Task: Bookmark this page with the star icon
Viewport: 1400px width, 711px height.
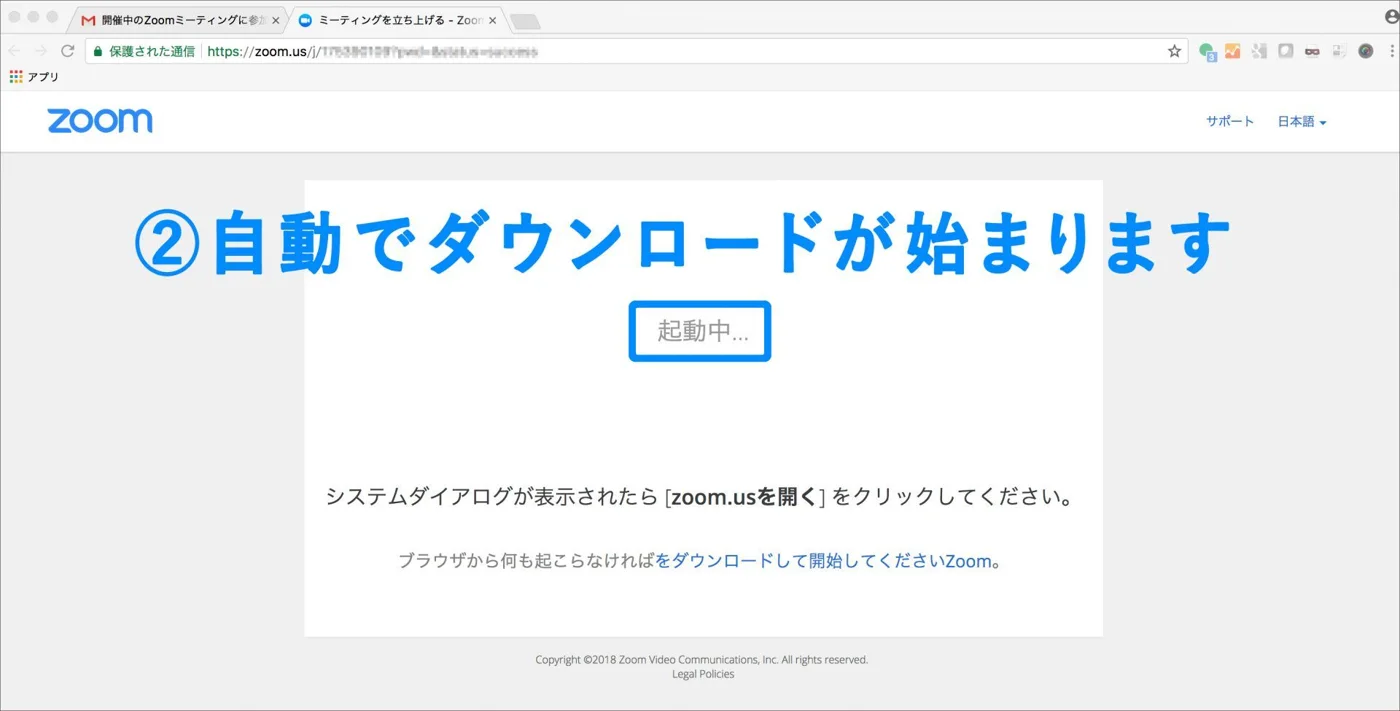Action: pos(1174,51)
